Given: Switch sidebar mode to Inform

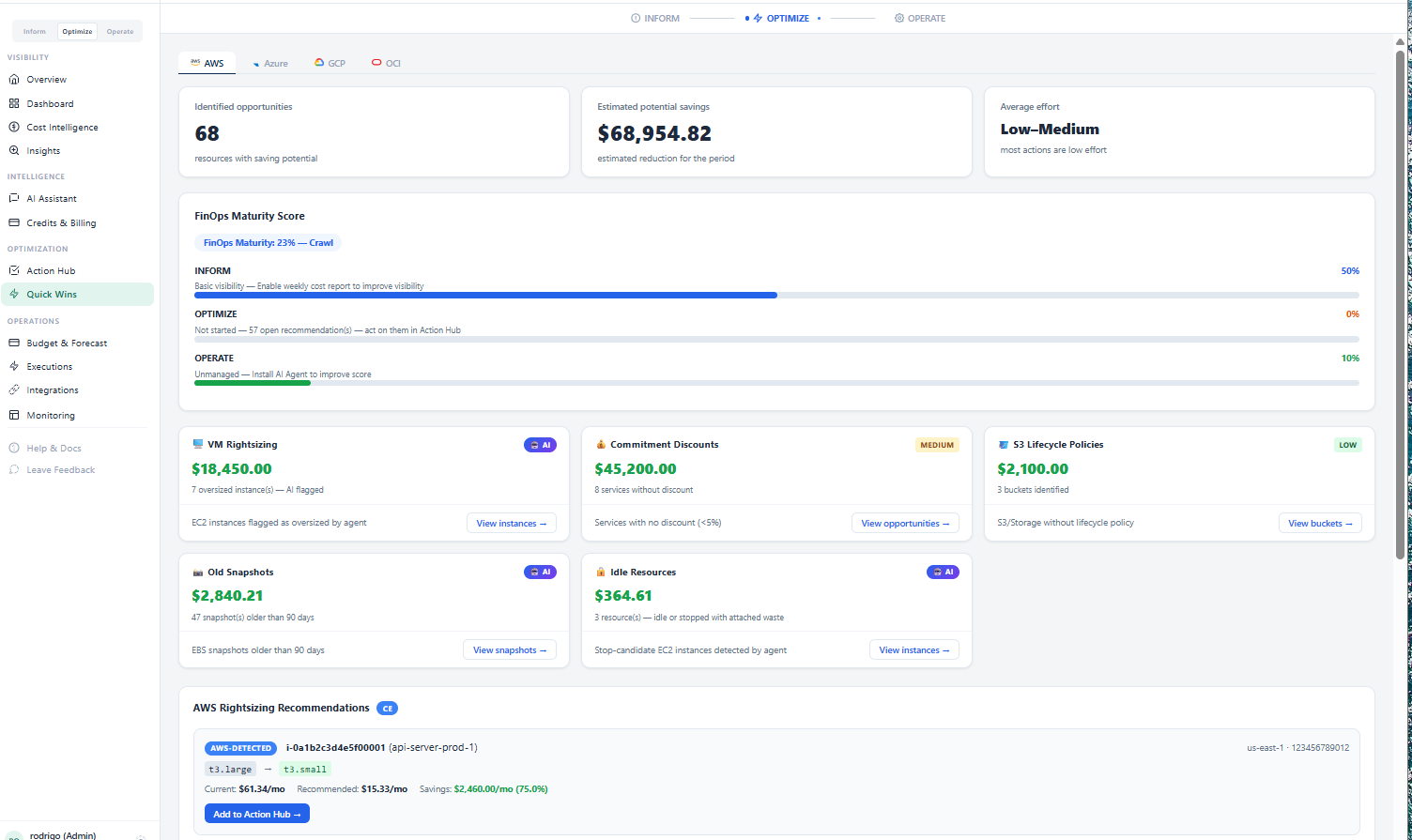Looking at the screenshot, I should 35,31.
